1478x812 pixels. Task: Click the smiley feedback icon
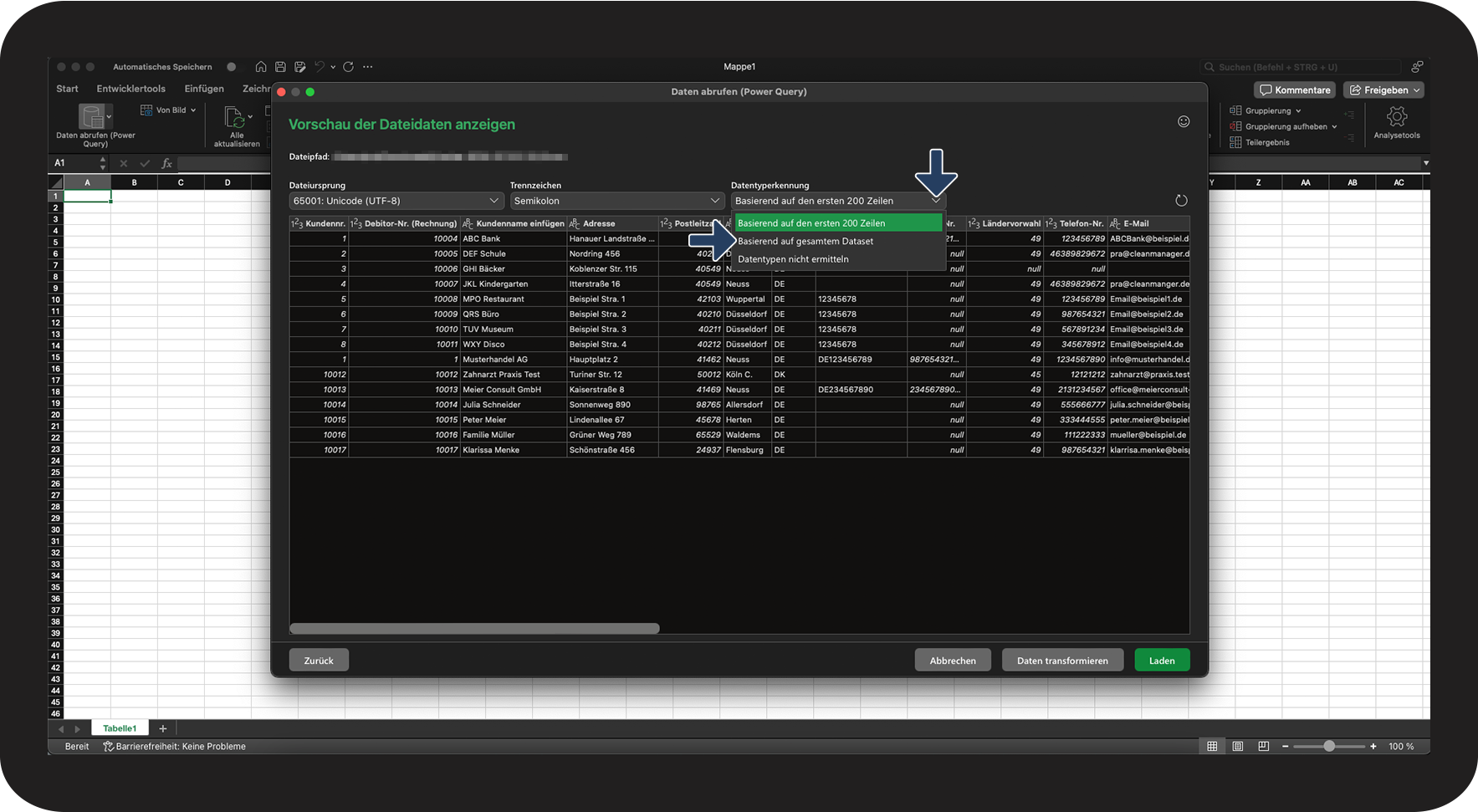pos(1184,122)
